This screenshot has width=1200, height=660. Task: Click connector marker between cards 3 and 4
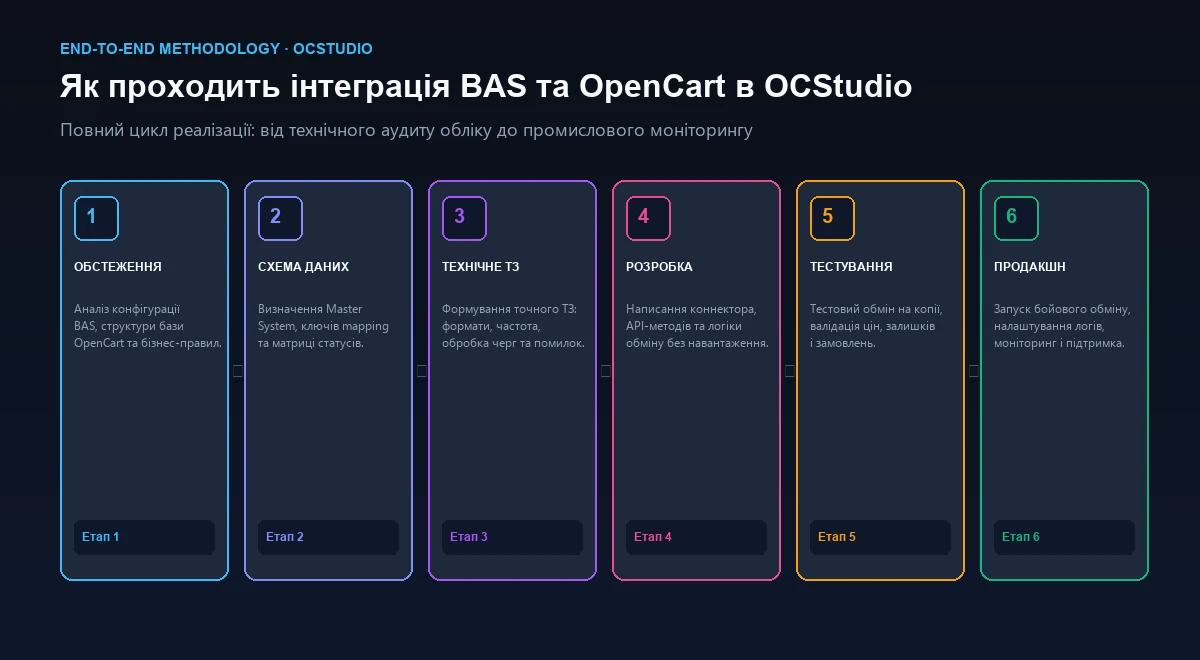[605, 371]
